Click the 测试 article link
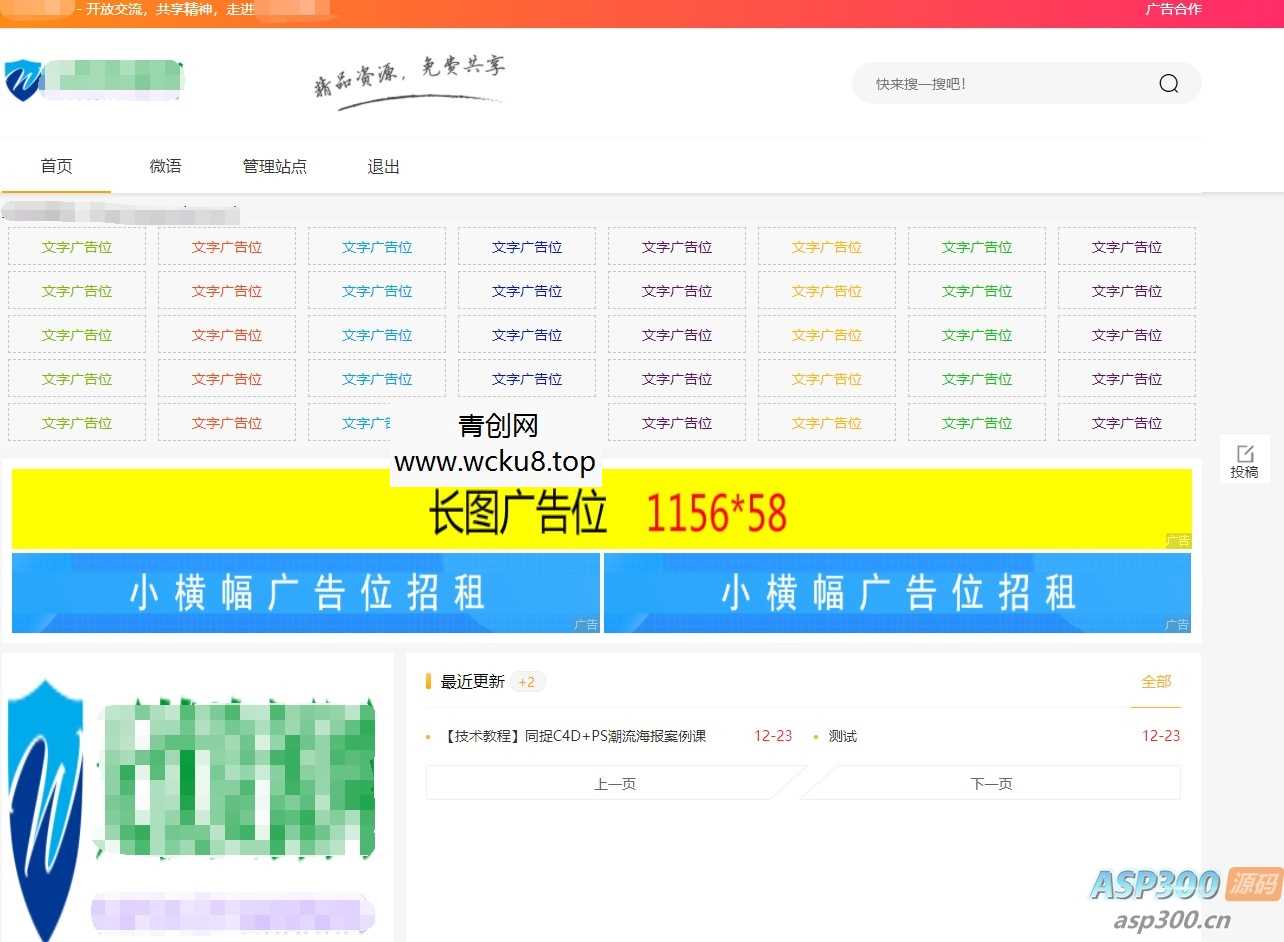 pyautogui.click(x=840, y=736)
